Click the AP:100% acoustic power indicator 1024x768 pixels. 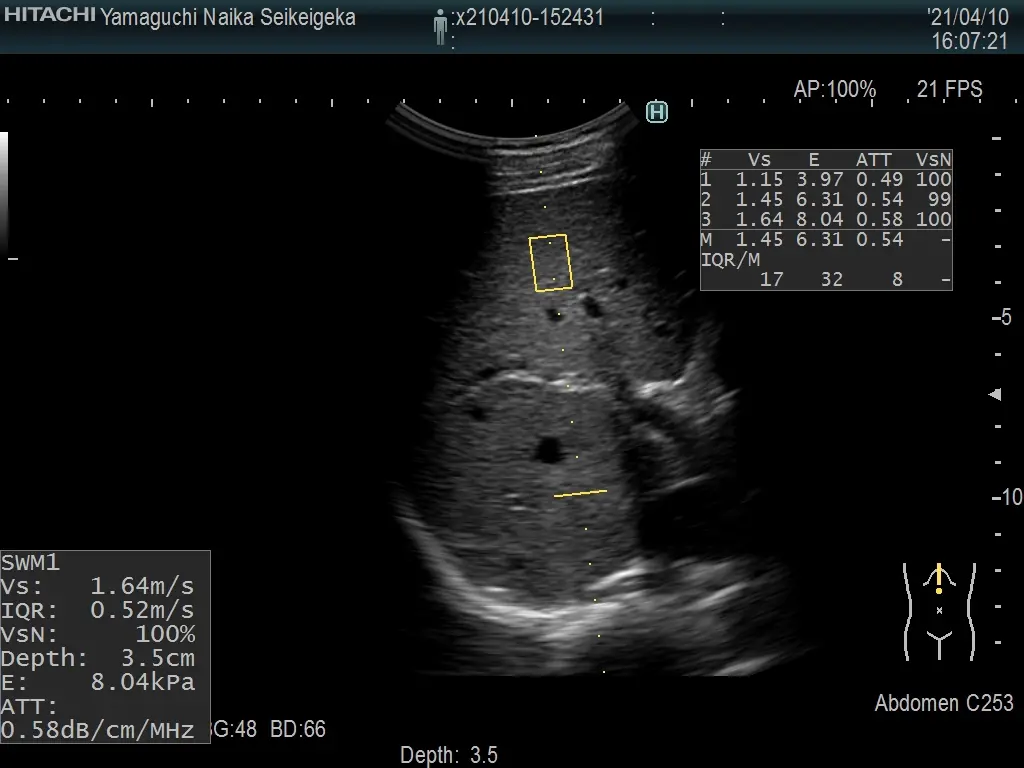click(834, 90)
